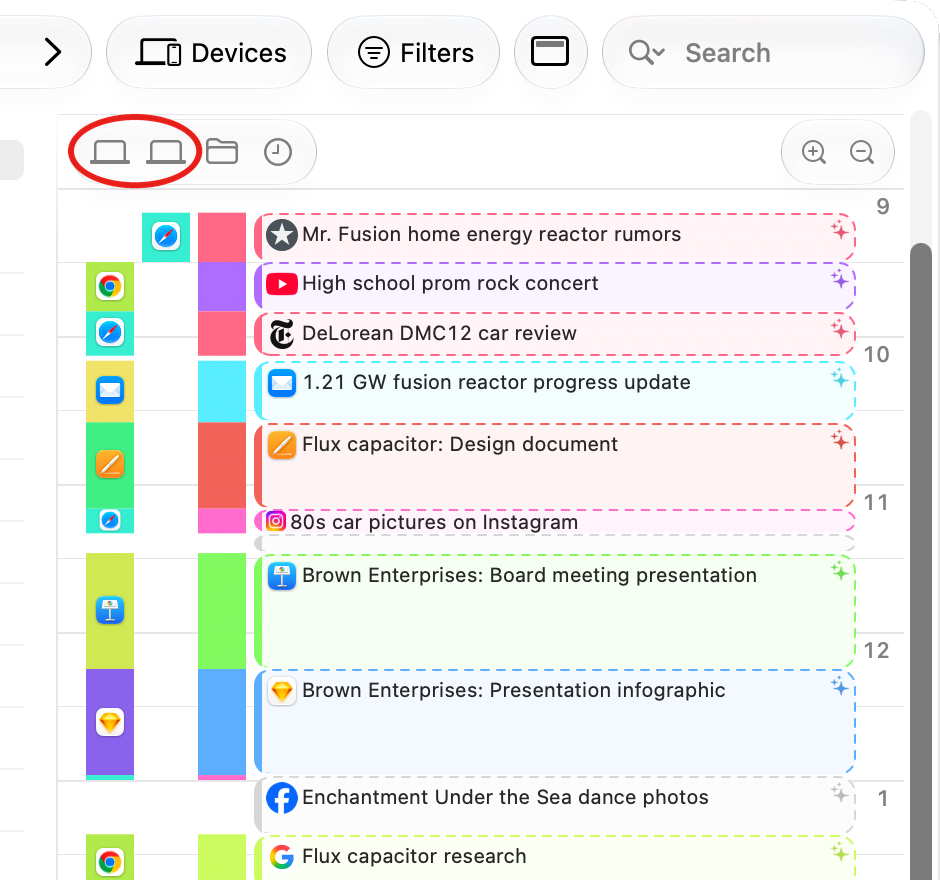Select Enchantment Under the Sea dance photos

(555, 804)
